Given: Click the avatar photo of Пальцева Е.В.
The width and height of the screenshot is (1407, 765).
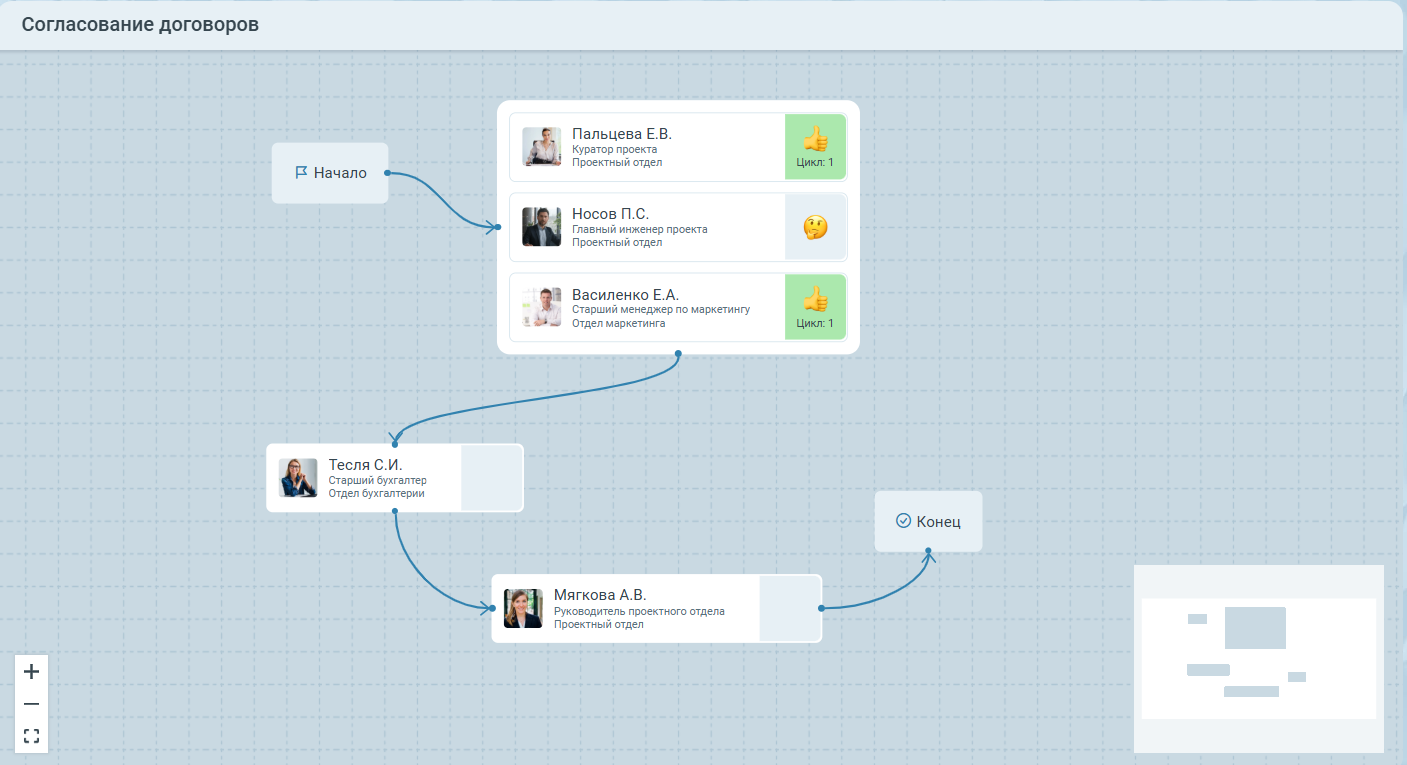Looking at the screenshot, I should 541,147.
